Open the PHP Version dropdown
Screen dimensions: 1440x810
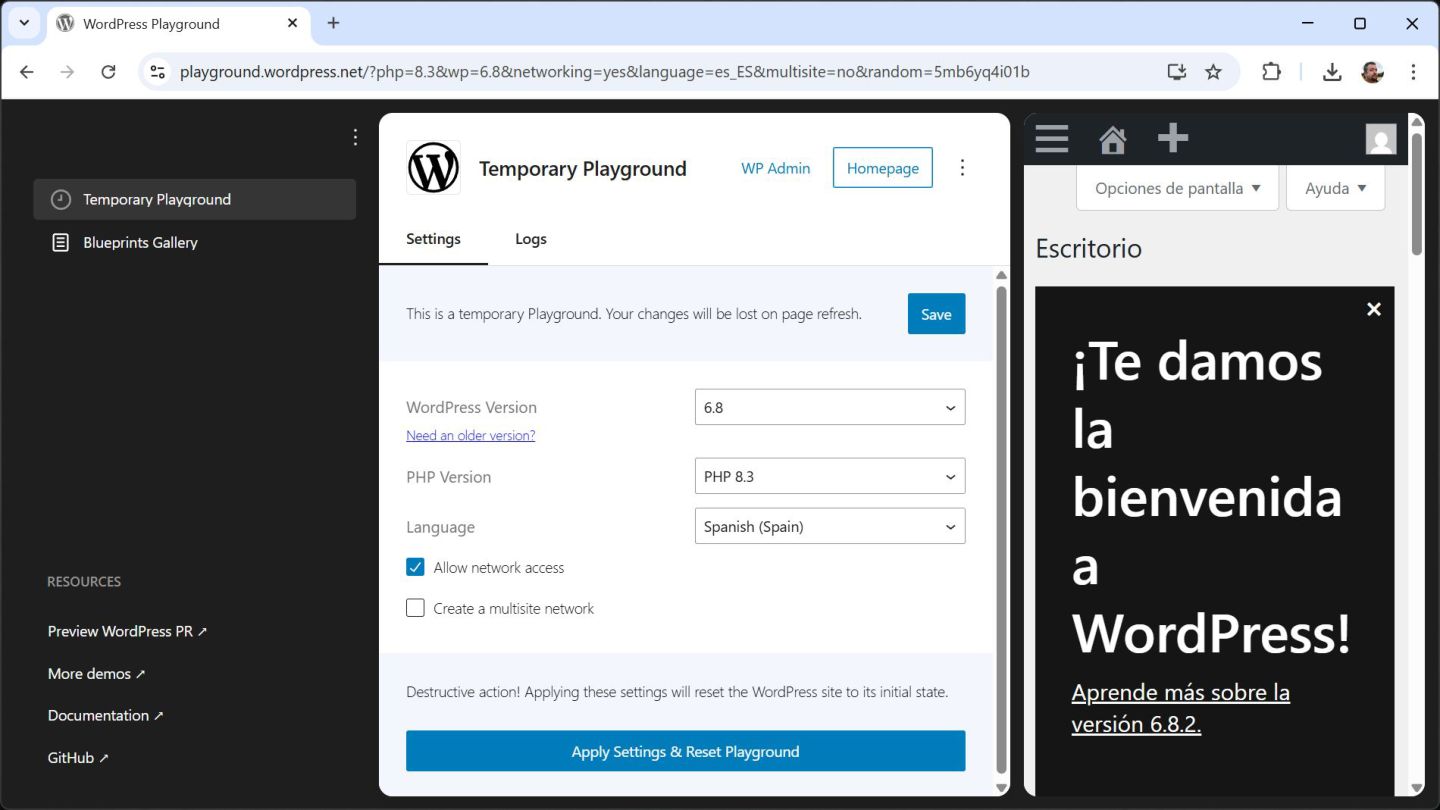point(830,476)
